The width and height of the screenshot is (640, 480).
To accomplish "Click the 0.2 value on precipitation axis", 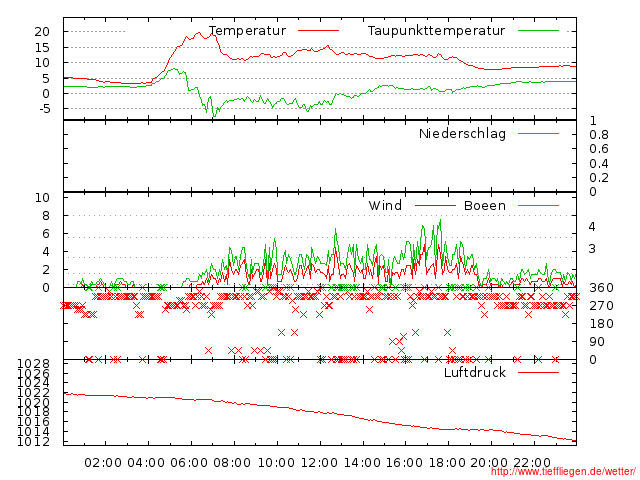I will [x=599, y=178].
